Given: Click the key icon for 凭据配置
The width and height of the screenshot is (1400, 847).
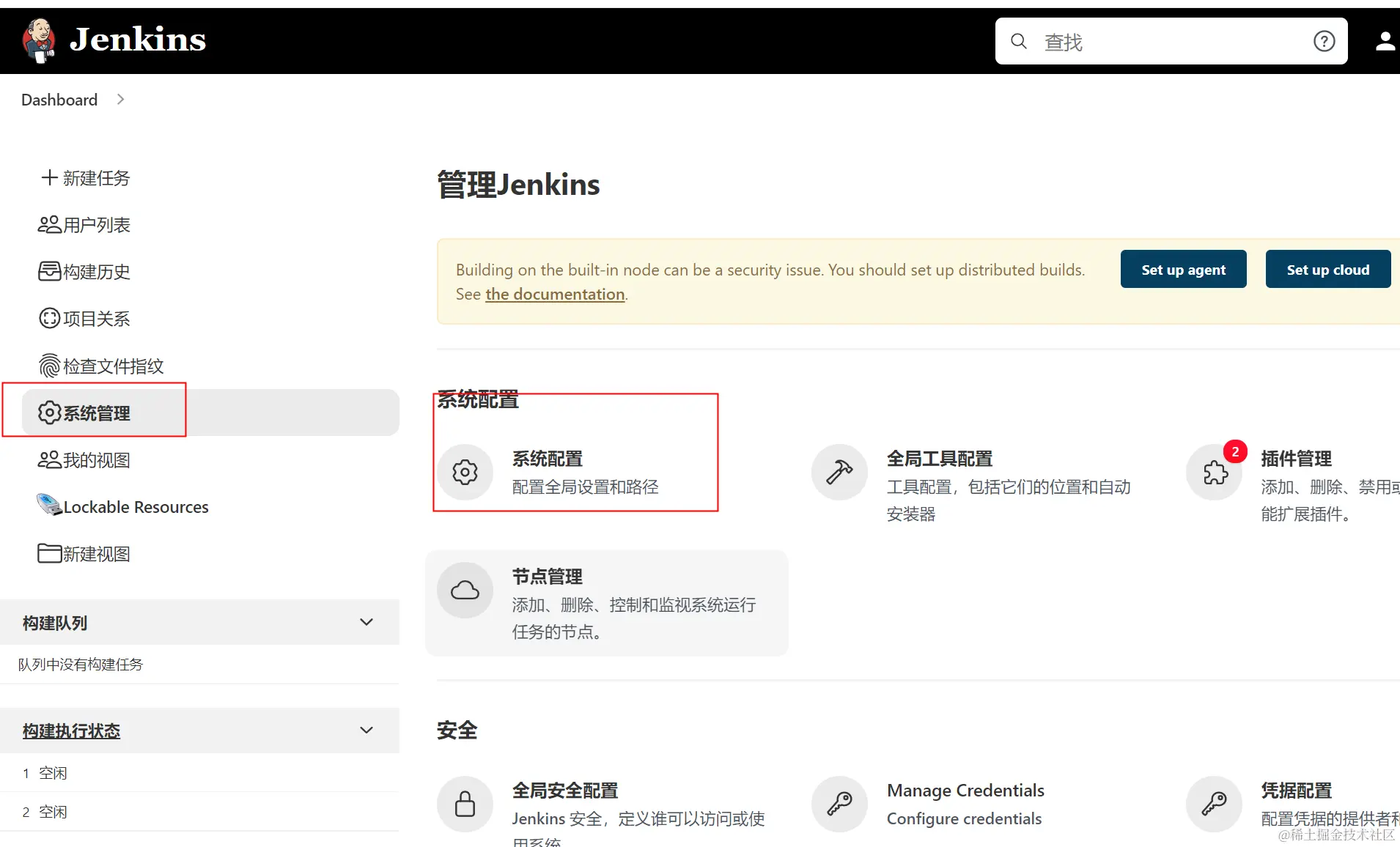Looking at the screenshot, I should (1215, 804).
